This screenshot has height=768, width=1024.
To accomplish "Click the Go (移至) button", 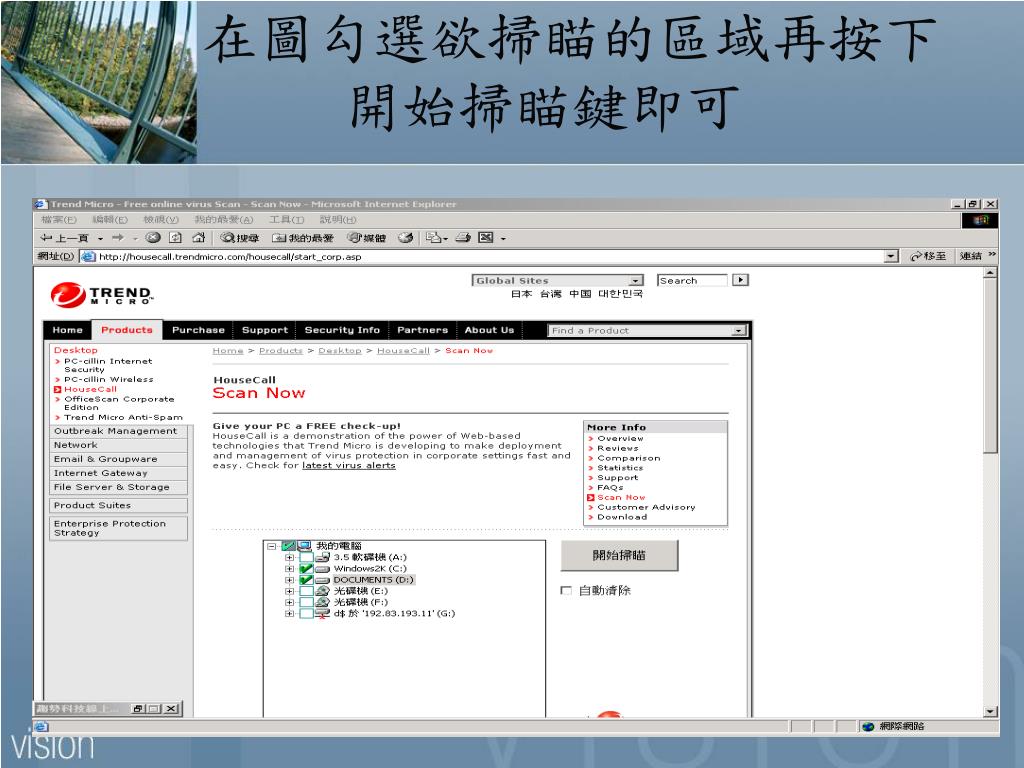I will [x=928, y=256].
